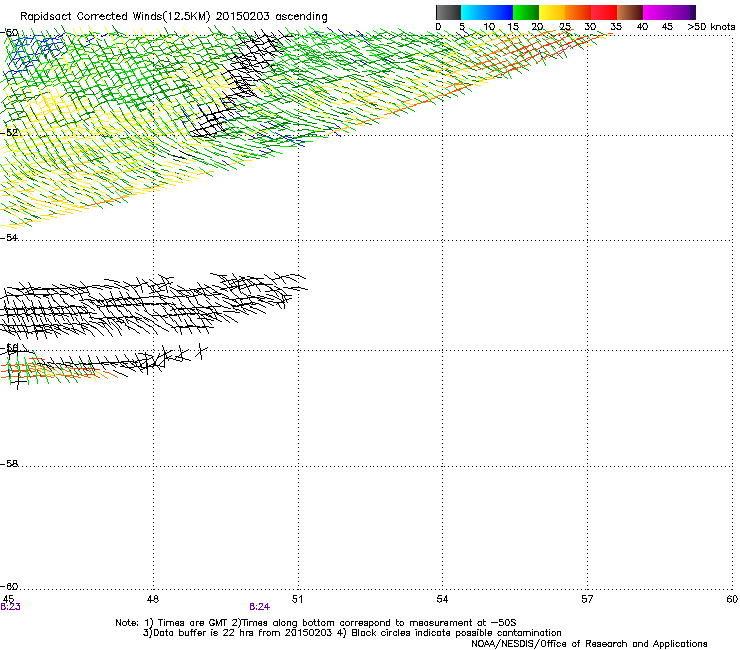
Task: Click the gray 0-5 knots legend swatch
Action: click(448, 12)
